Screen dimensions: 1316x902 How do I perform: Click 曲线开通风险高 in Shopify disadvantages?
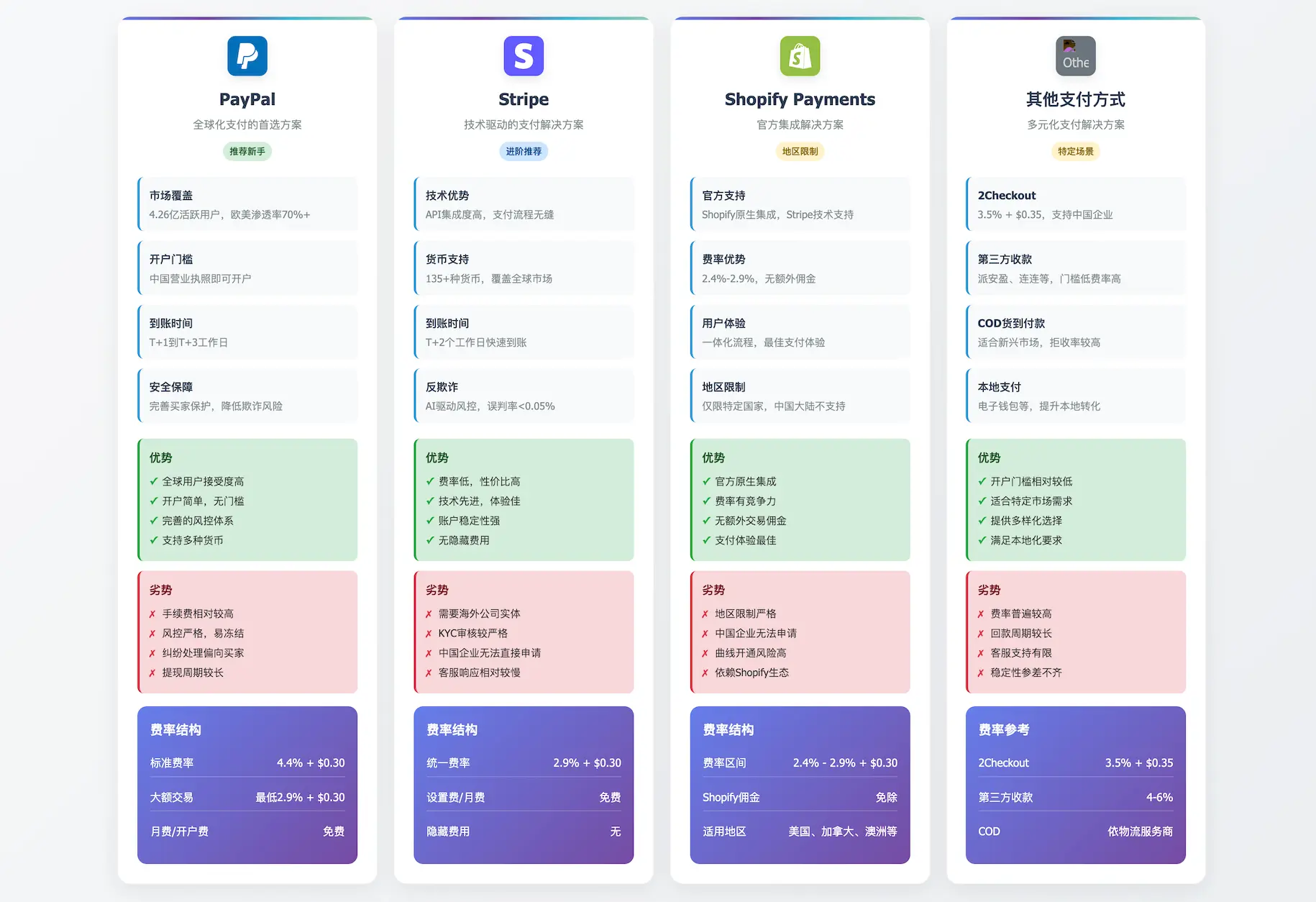750,653
